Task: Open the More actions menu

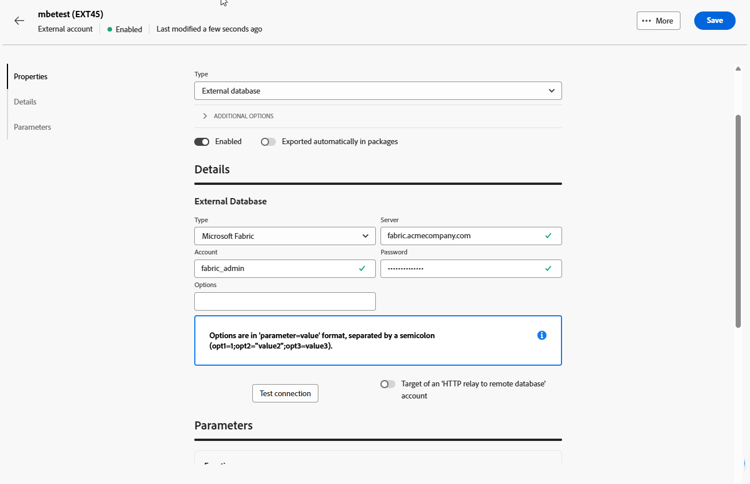Action: coord(658,21)
